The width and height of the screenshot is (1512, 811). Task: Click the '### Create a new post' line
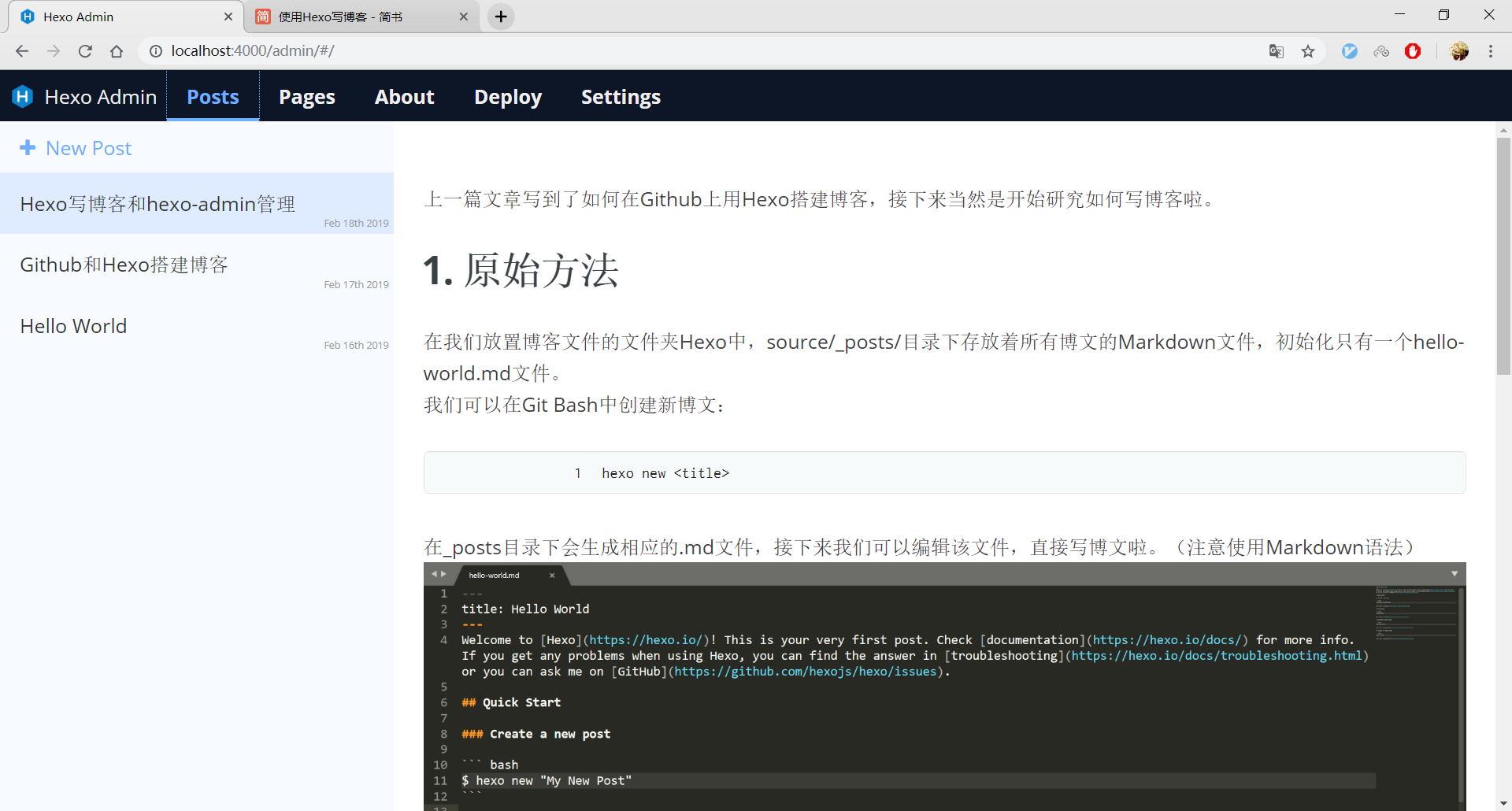click(x=535, y=734)
